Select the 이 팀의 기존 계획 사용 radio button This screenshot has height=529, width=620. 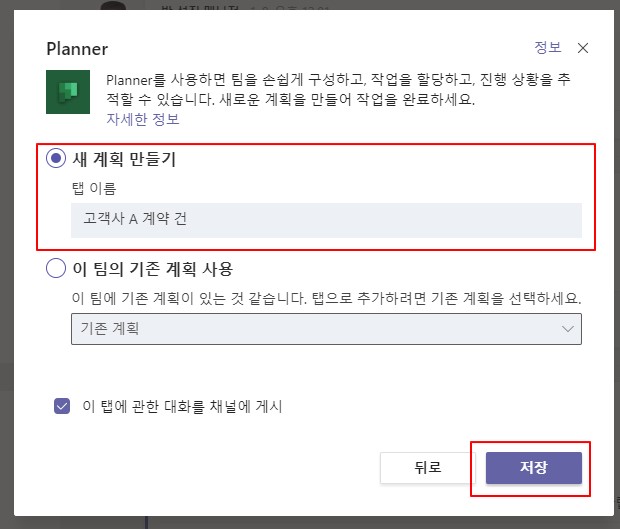click(x=56, y=268)
